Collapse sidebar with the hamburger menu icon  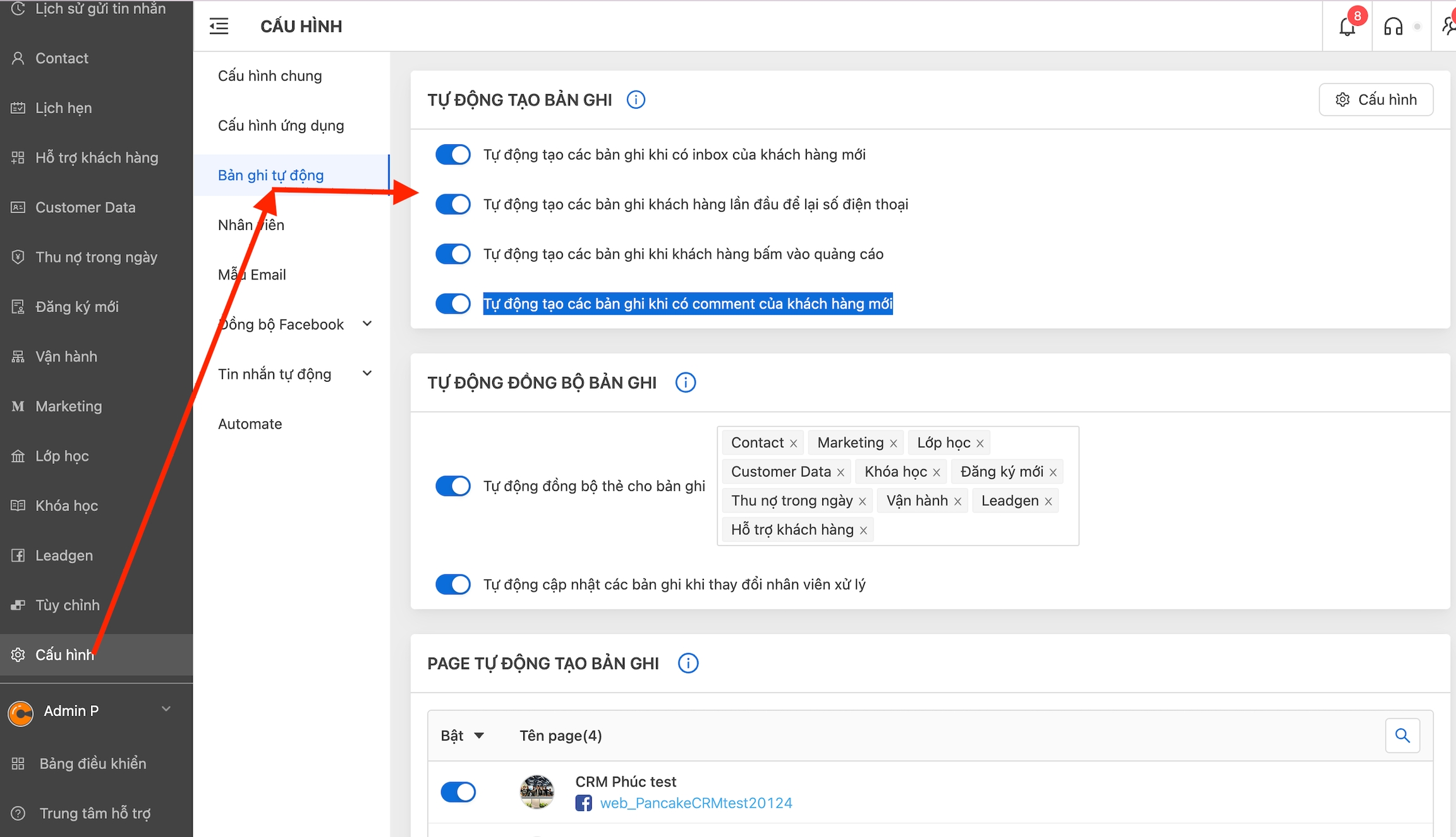219,27
